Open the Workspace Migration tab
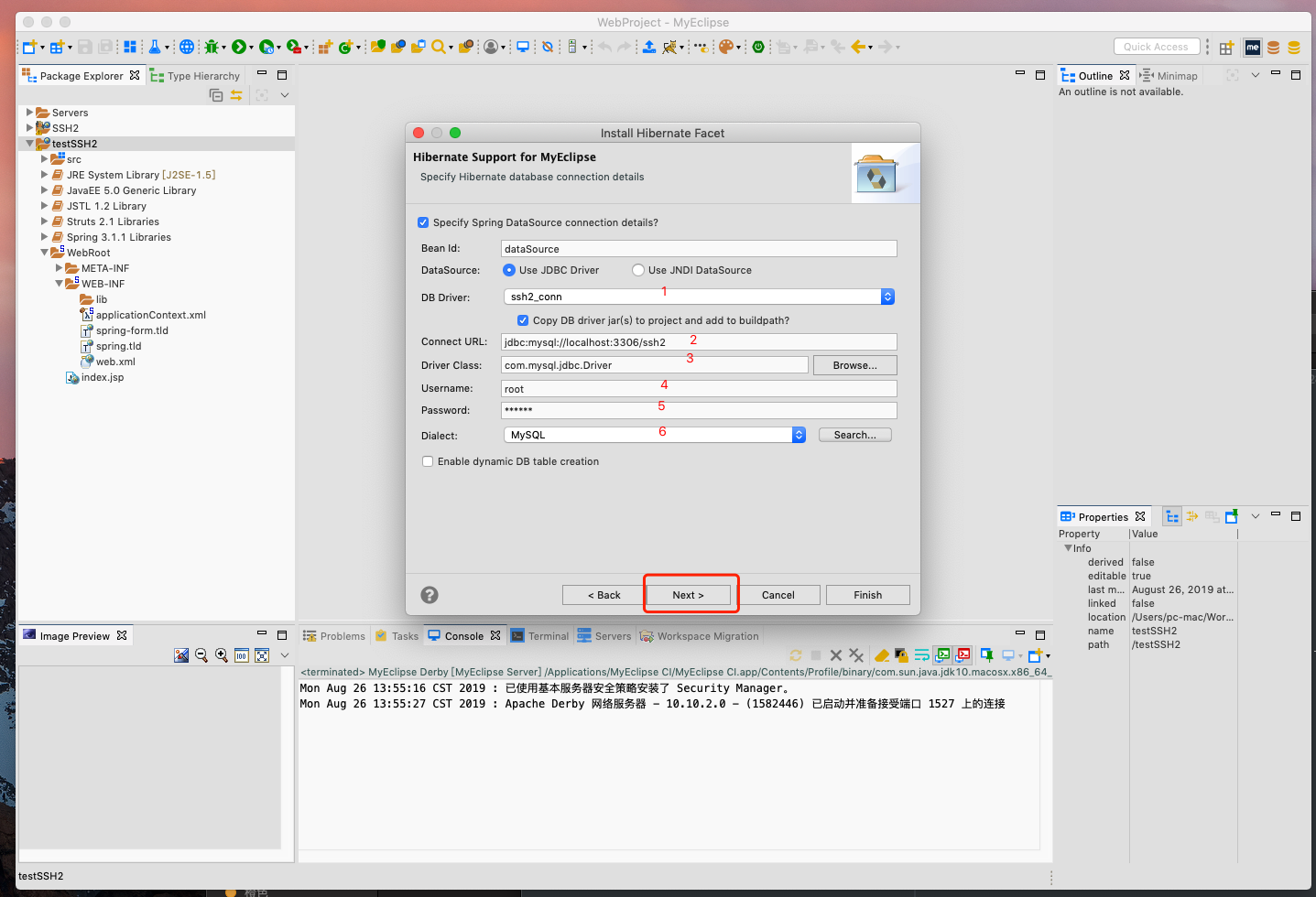 [x=700, y=636]
